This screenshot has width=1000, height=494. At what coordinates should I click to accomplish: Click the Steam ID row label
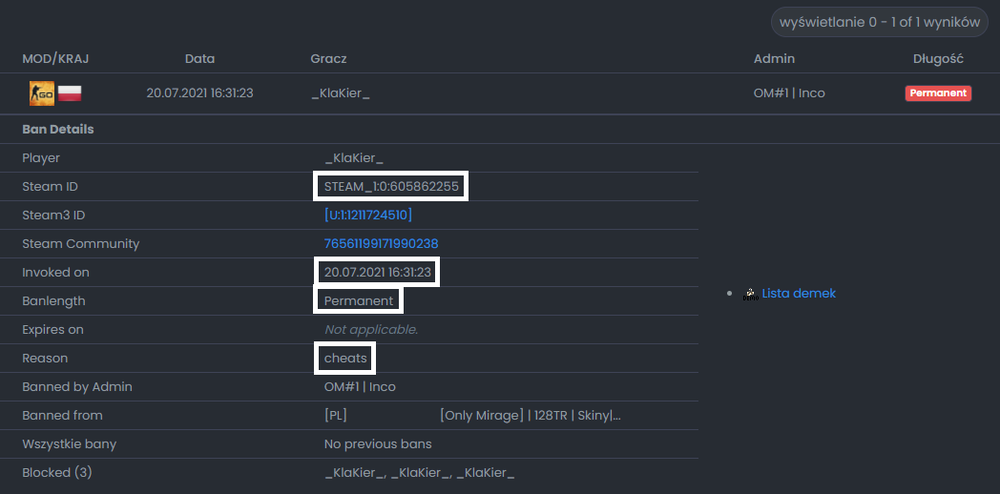tap(50, 186)
